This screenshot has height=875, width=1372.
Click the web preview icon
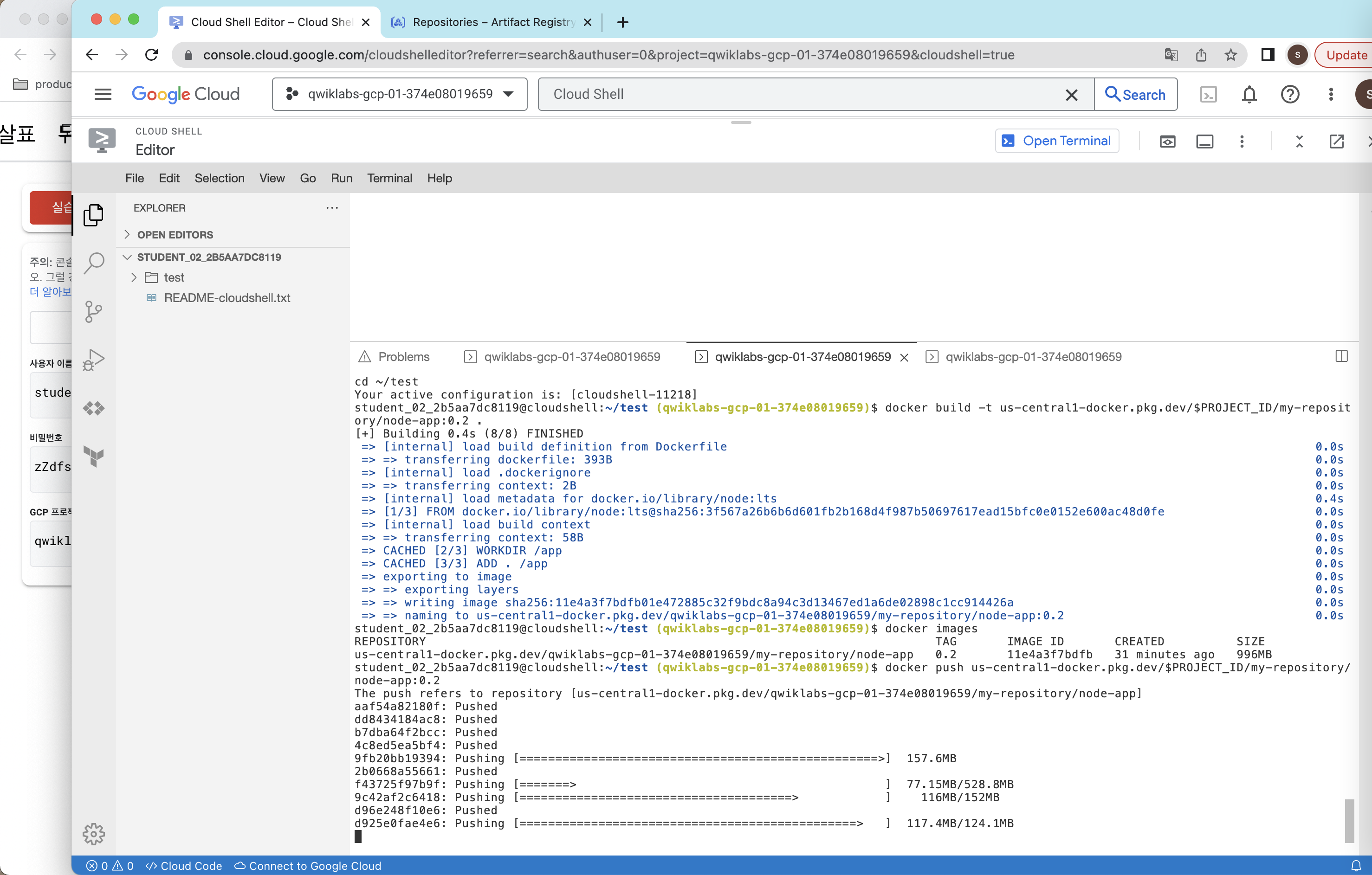(x=1167, y=142)
